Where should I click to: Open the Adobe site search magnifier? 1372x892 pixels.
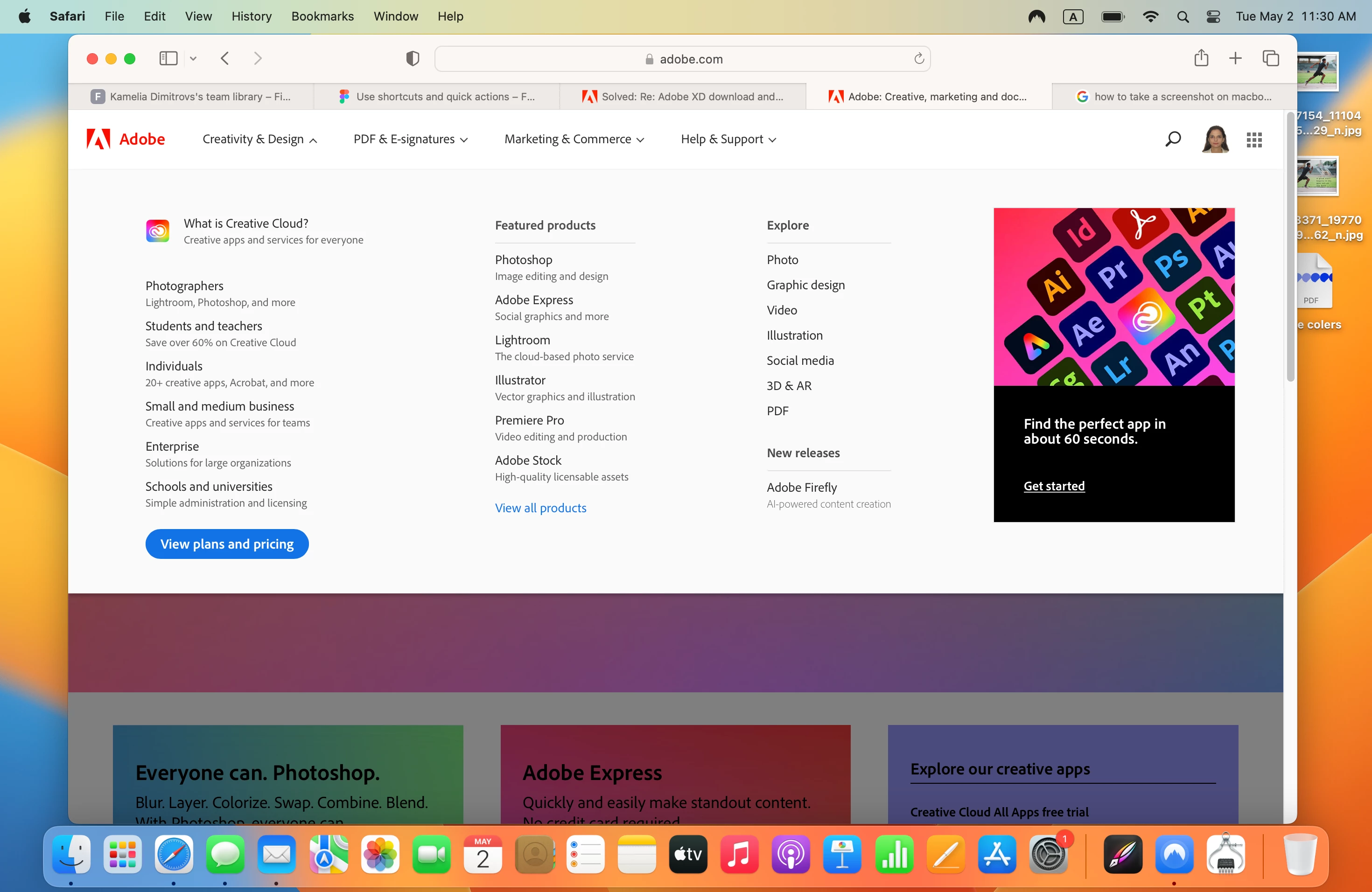click(x=1173, y=139)
